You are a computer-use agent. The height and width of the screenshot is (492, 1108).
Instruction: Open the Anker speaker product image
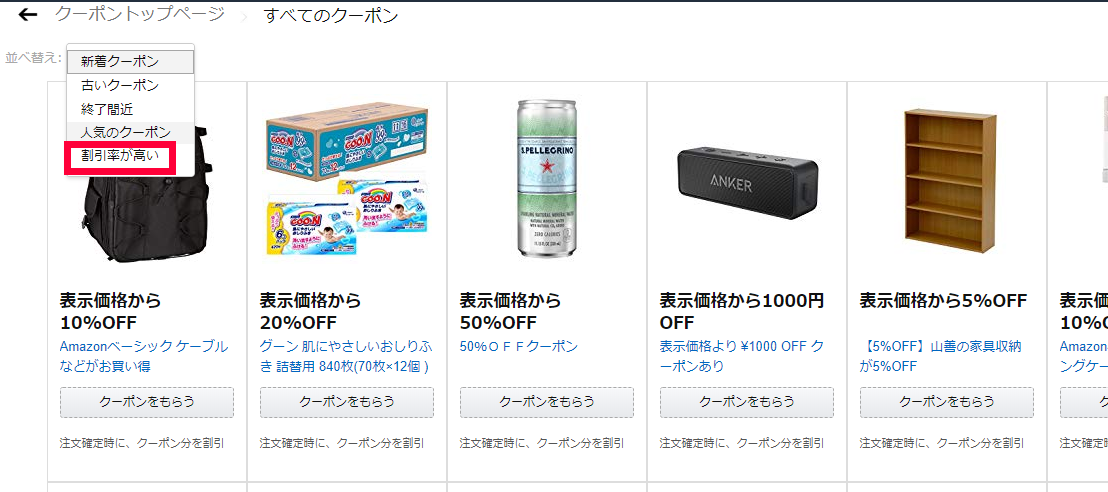746,181
